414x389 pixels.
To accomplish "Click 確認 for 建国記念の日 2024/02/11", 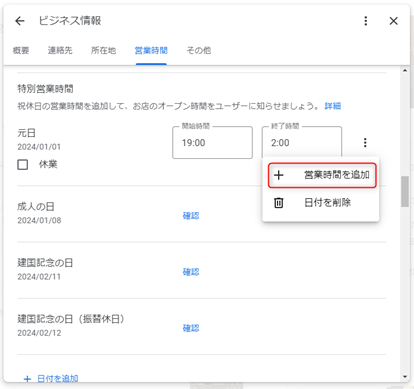I will pyautogui.click(x=191, y=272).
